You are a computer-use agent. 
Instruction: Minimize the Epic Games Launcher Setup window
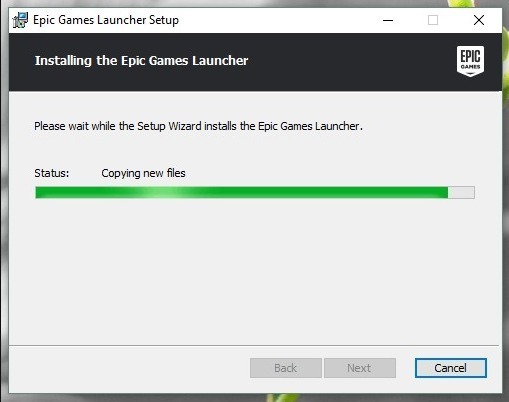pos(388,20)
